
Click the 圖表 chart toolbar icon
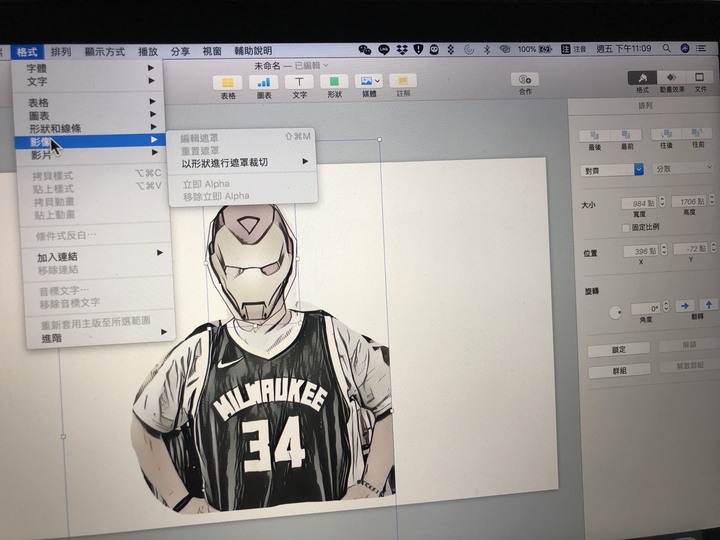tap(264, 82)
